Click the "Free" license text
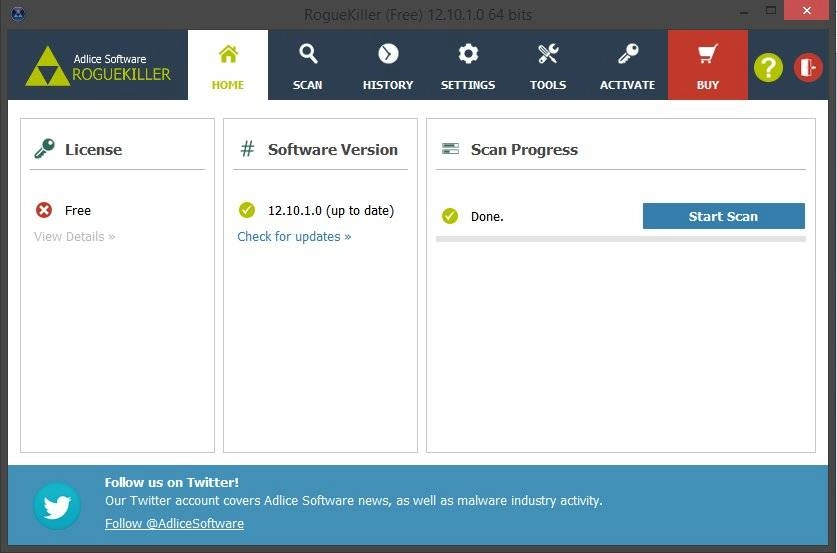This screenshot has height=553, width=837. tap(78, 211)
